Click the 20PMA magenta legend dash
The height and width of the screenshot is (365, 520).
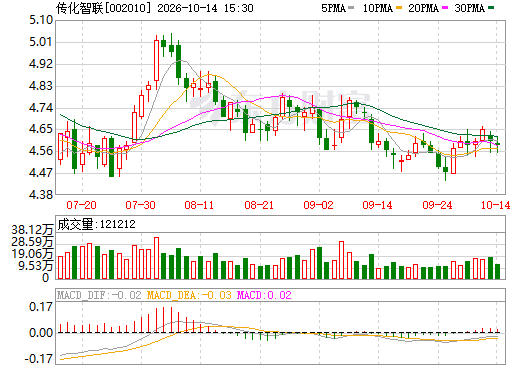[x=445, y=8]
